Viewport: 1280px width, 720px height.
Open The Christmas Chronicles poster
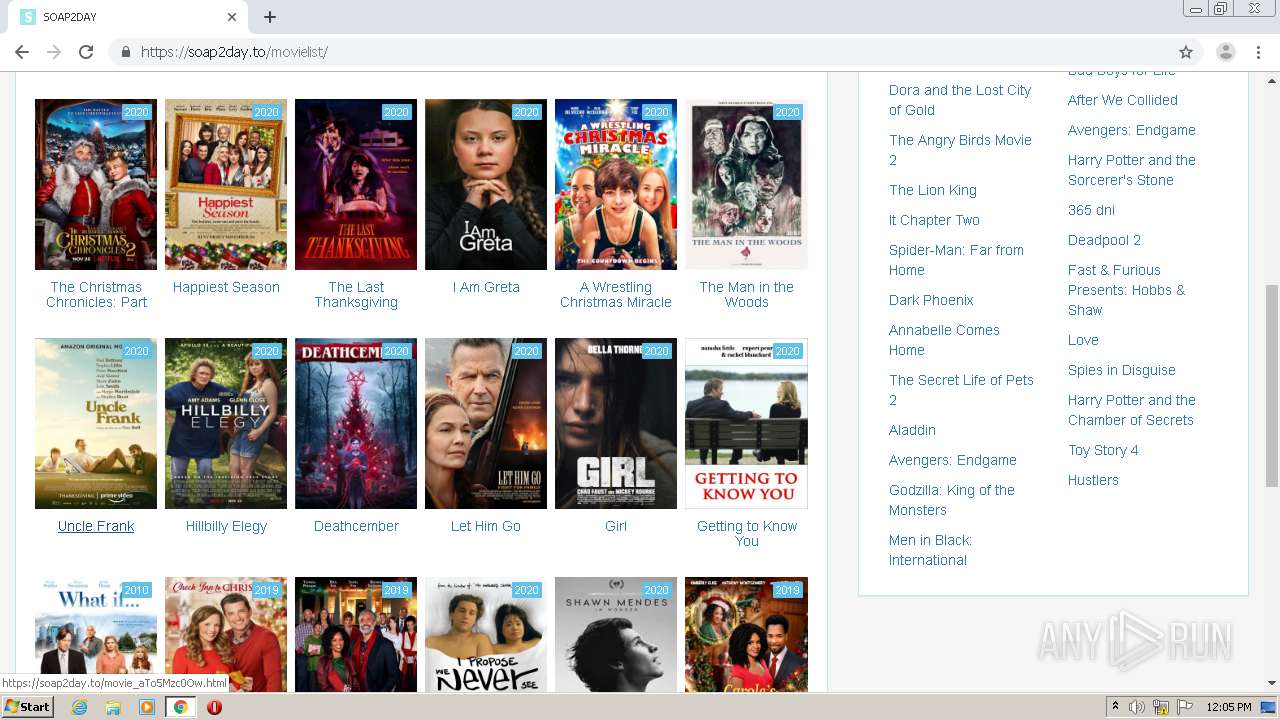[96, 184]
